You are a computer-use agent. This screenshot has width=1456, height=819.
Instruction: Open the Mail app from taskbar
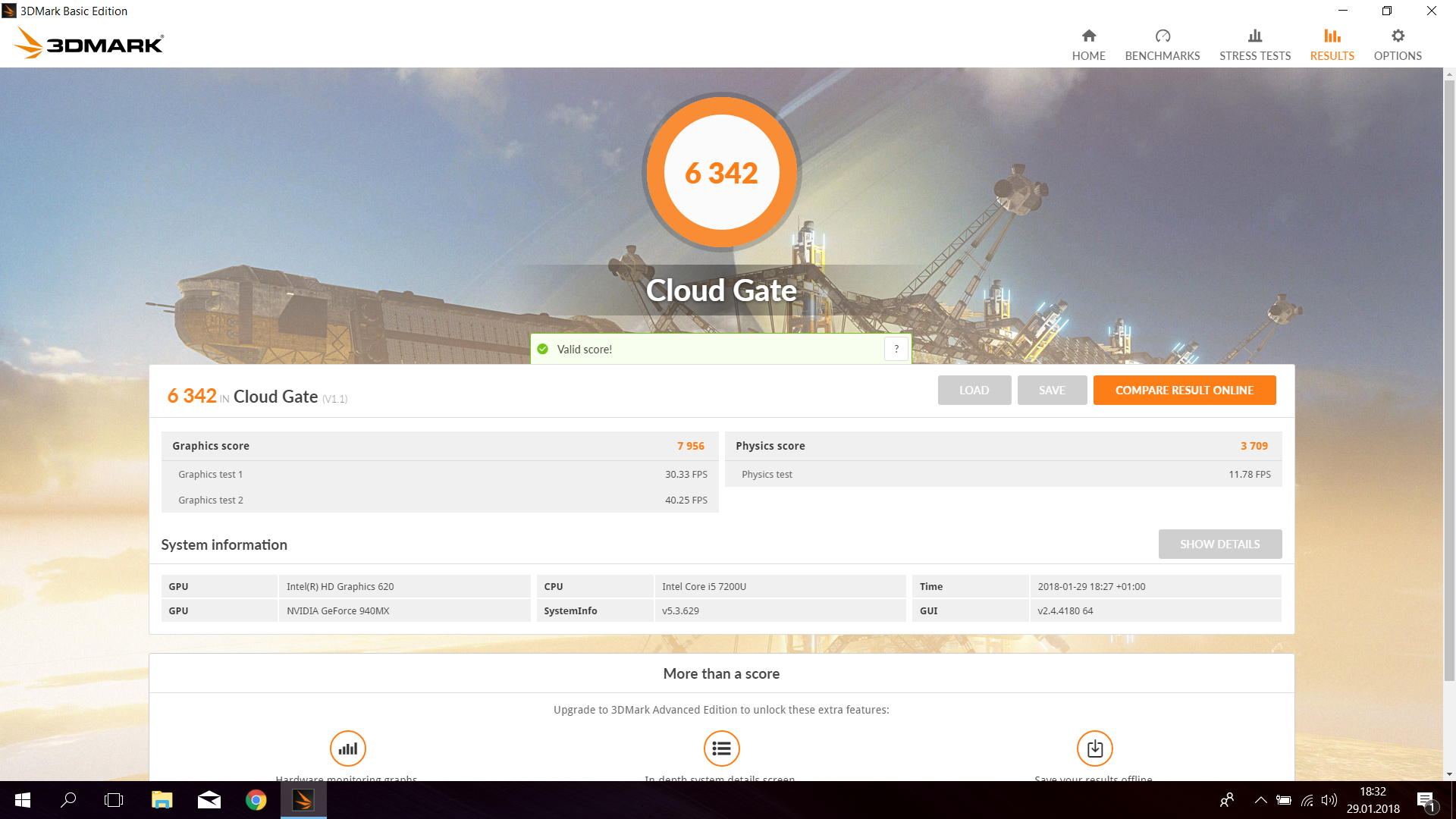[x=209, y=800]
